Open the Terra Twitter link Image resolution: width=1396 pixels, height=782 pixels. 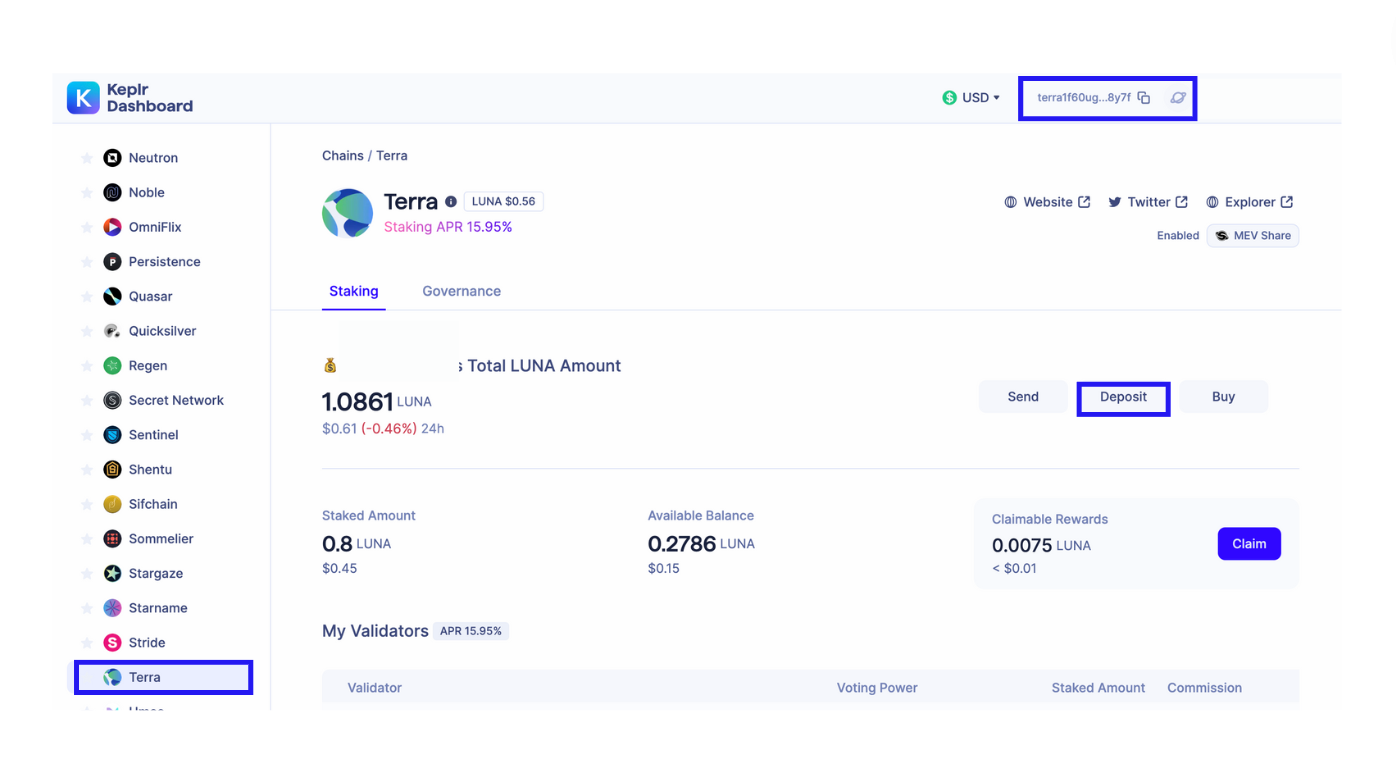(1148, 202)
